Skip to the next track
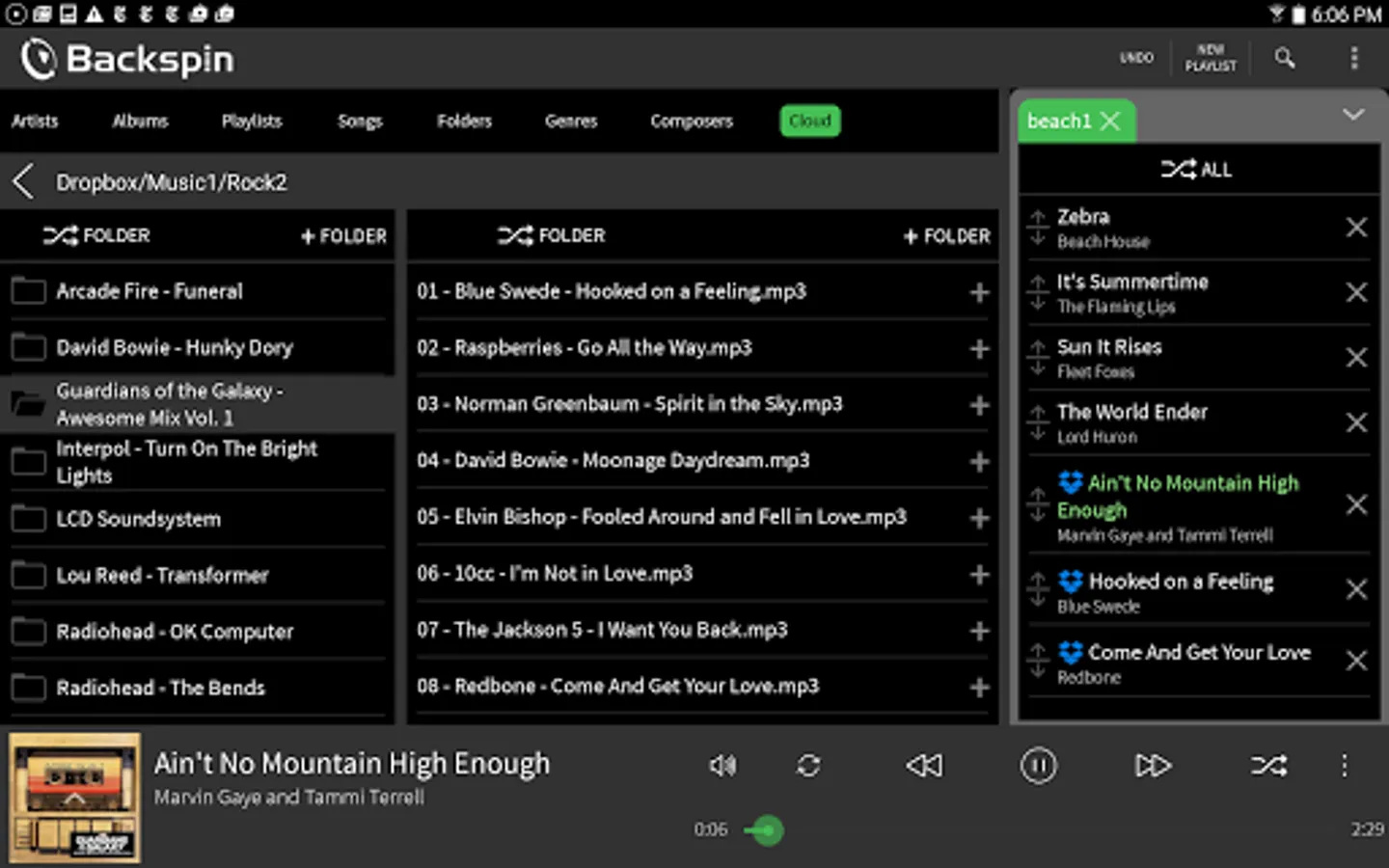This screenshot has width=1389, height=868. [x=1153, y=766]
